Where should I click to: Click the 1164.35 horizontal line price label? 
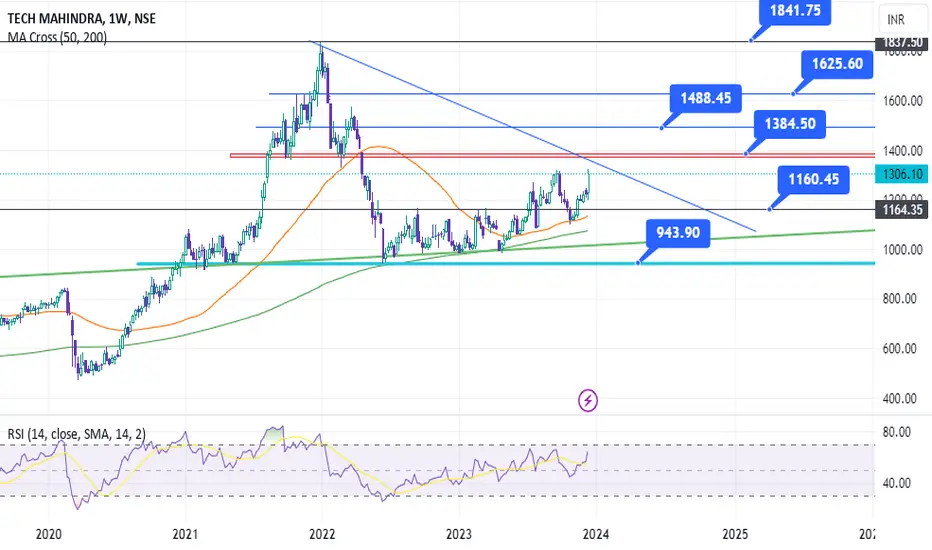(x=902, y=209)
